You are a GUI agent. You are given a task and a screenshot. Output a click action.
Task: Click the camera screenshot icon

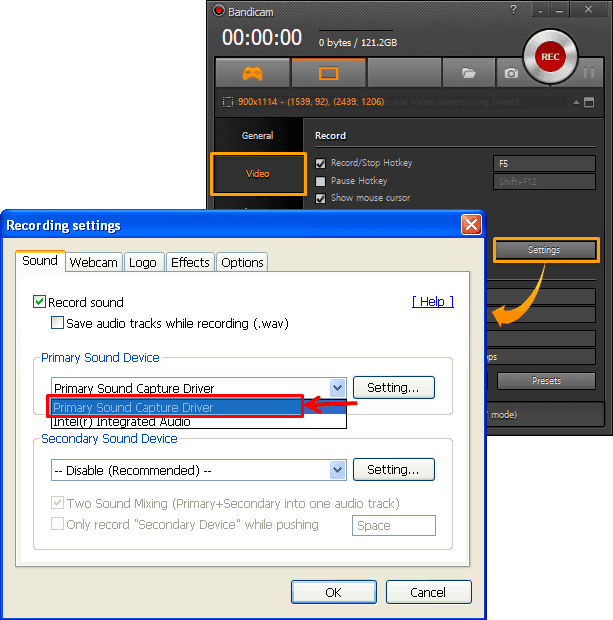point(511,73)
